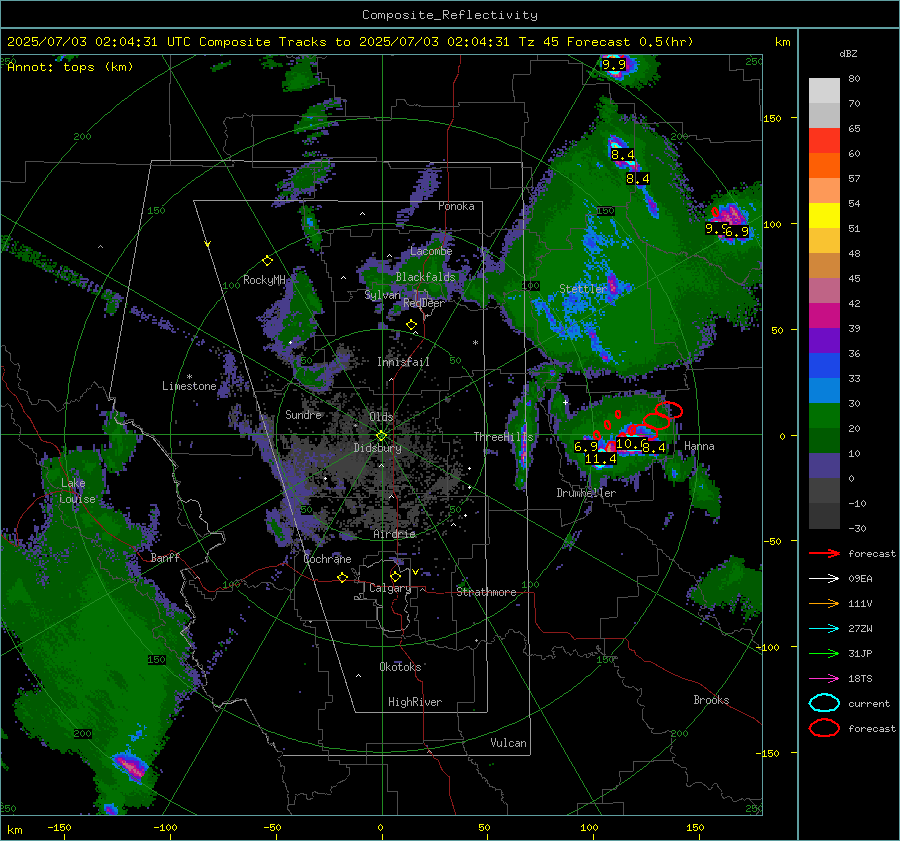Click the radar site diamond at Didsbury
Viewport: 900px width, 841px height.
[x=381, y=436]
